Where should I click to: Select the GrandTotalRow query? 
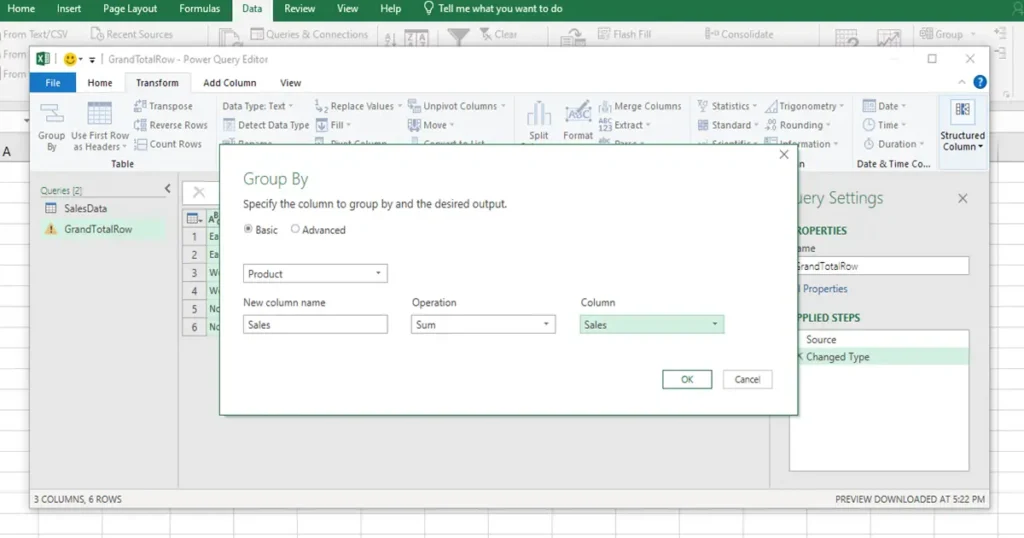coord(98,229)
